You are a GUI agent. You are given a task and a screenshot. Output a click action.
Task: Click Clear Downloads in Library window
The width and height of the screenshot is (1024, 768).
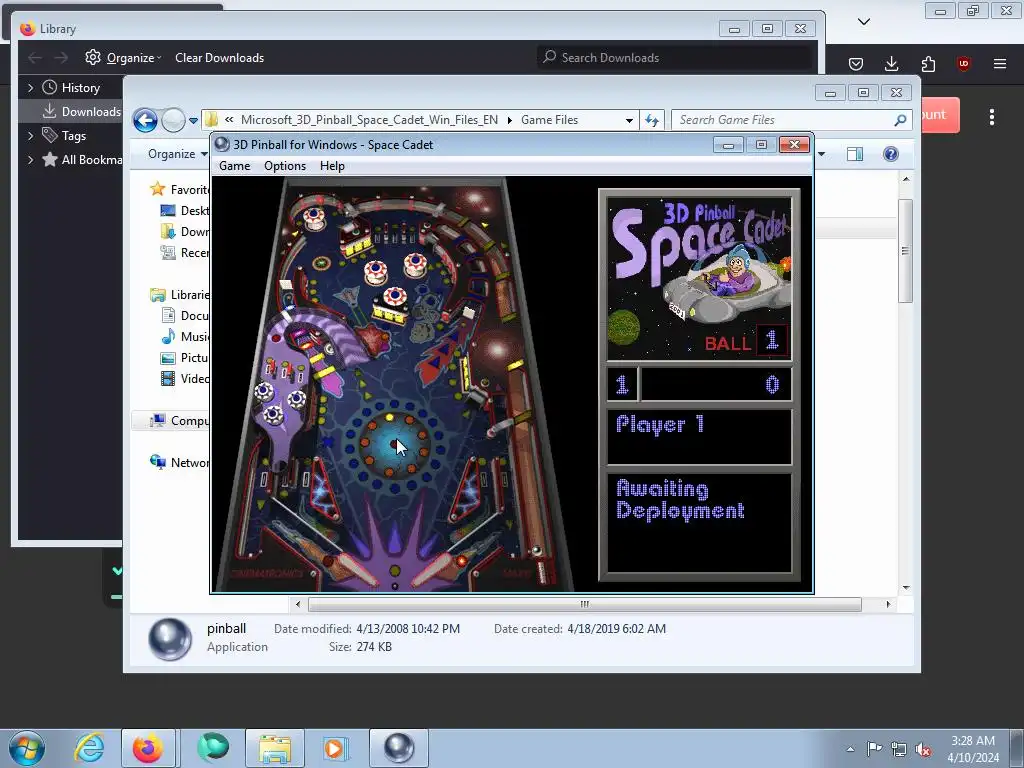click(x=219, y=57)
